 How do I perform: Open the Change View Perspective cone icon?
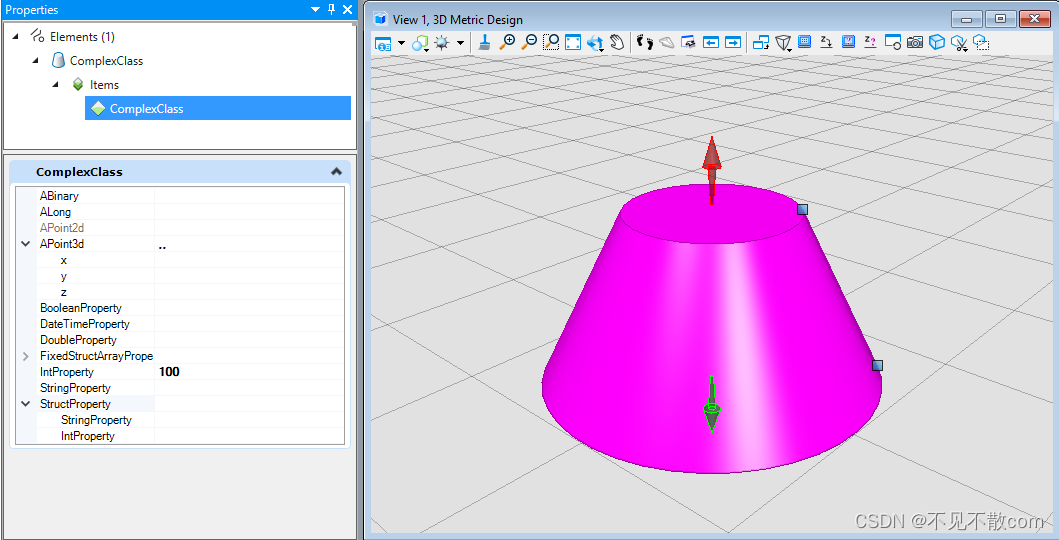[x=783, y=43]
